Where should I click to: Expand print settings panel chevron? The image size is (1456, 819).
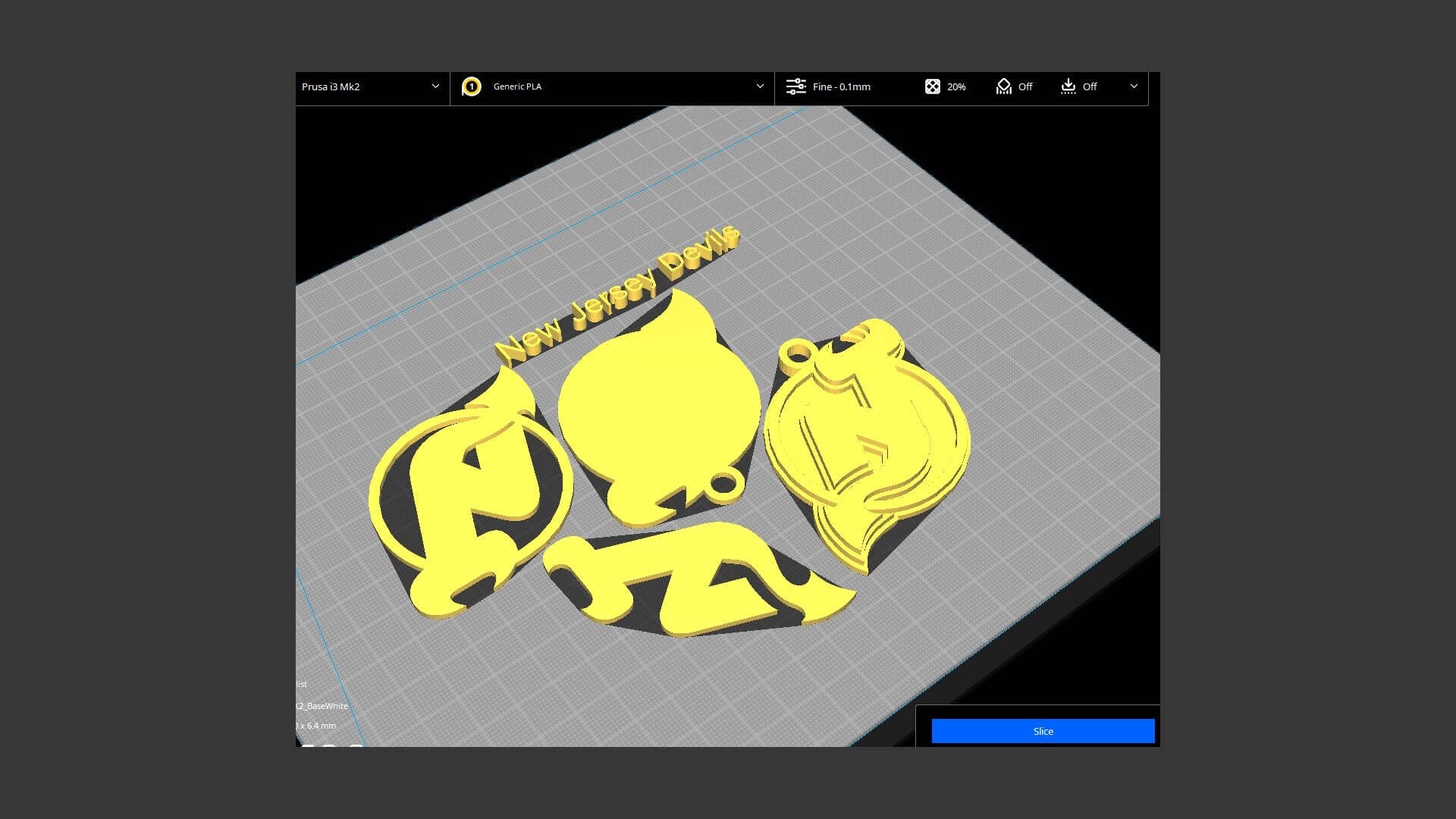coord(1134,86)
